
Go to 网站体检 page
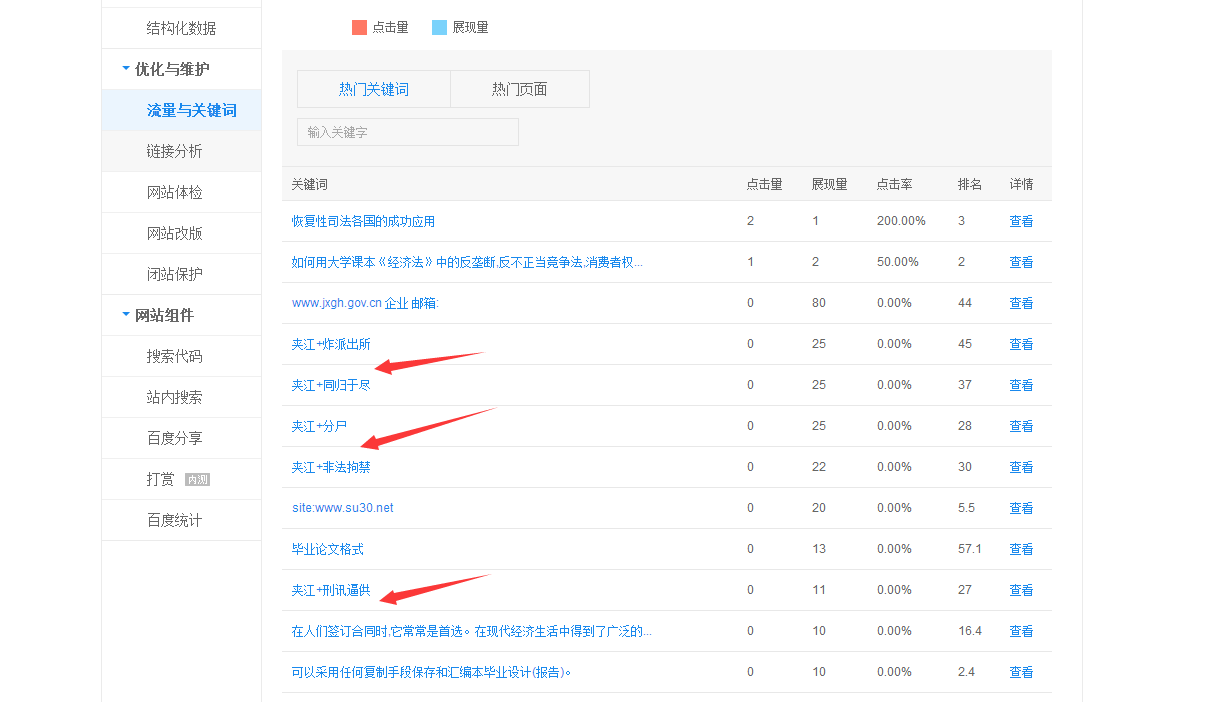click(174, 192)
